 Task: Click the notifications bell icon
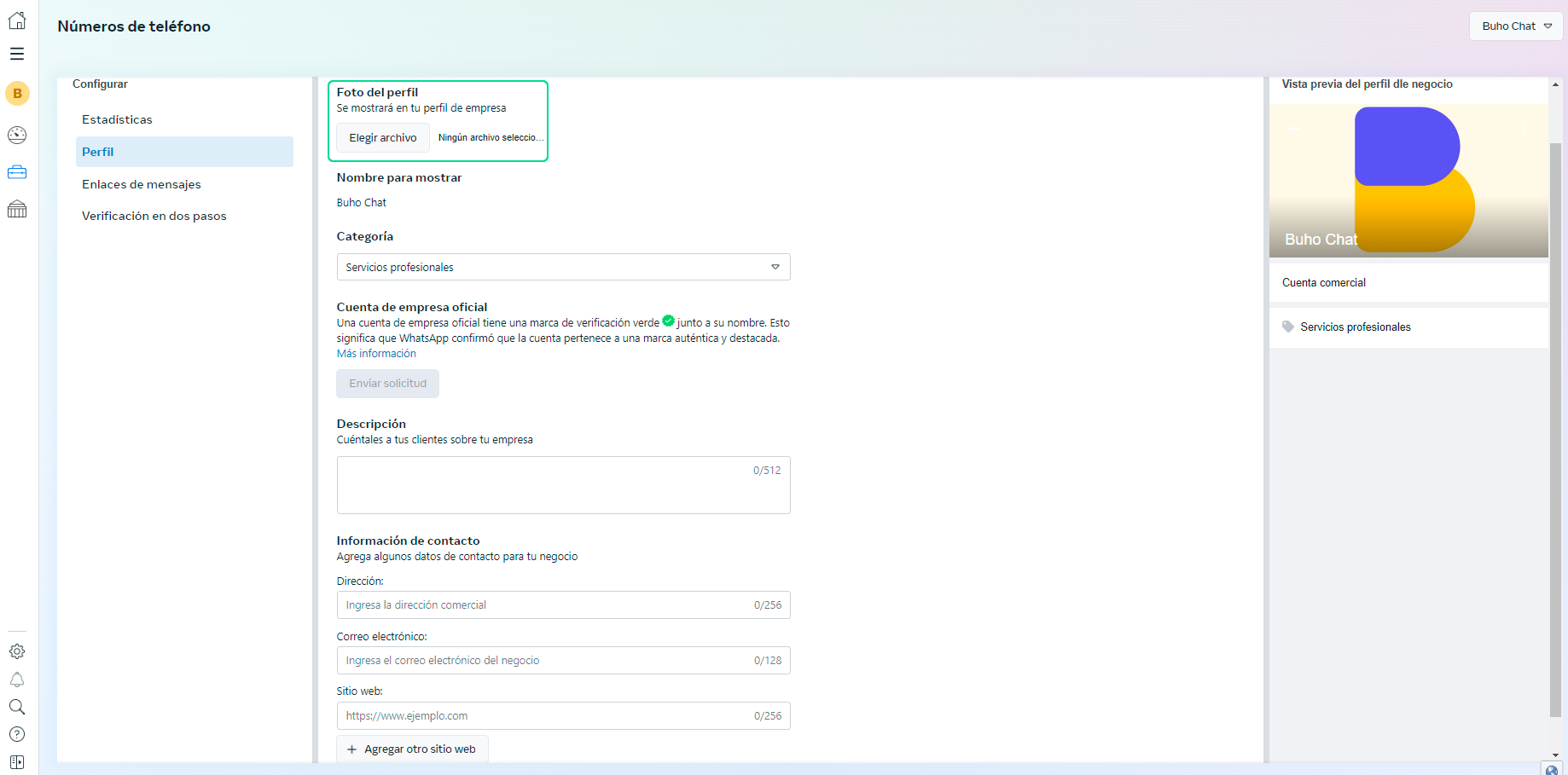17,680
